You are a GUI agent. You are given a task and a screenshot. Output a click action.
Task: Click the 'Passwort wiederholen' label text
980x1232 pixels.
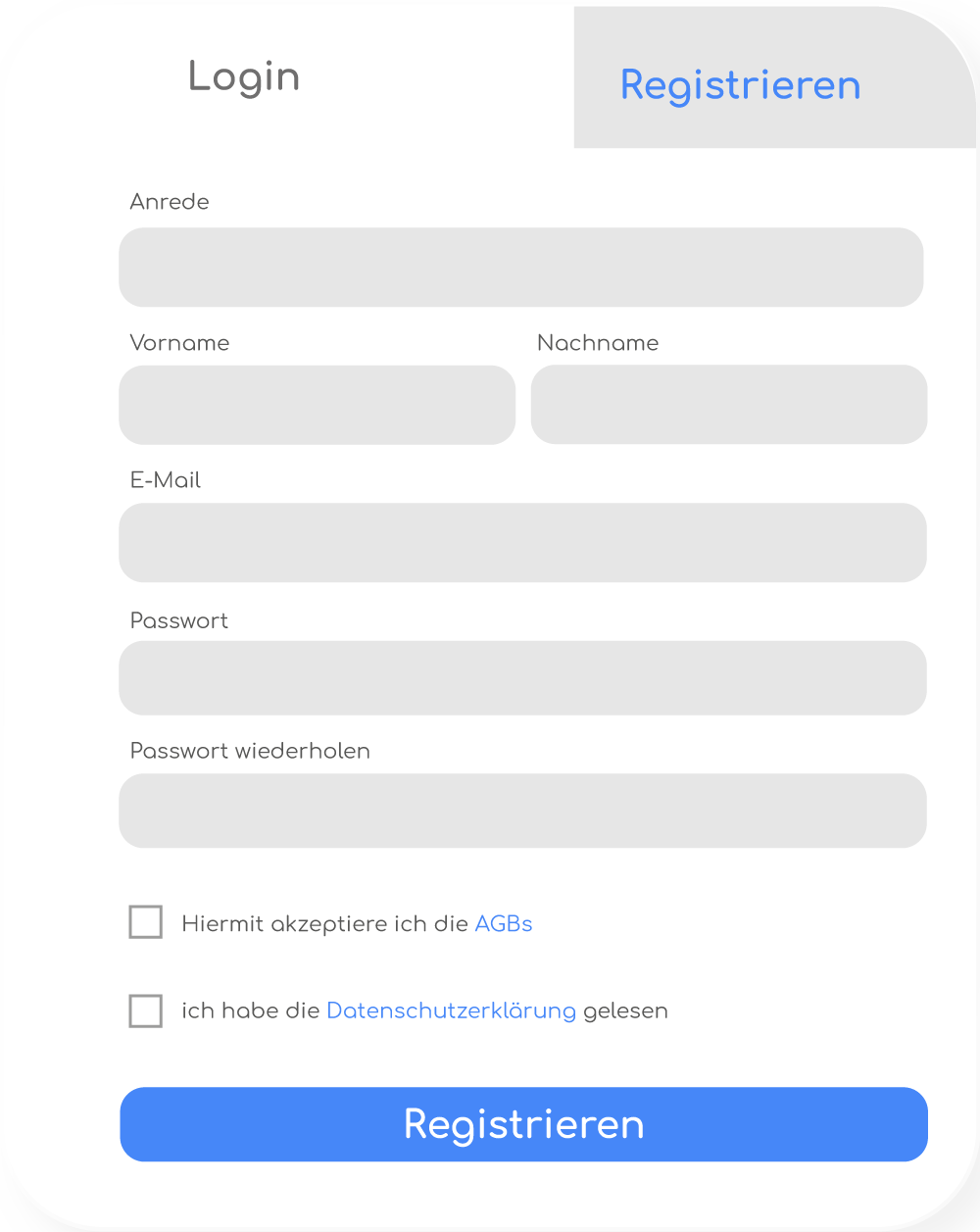250,752
